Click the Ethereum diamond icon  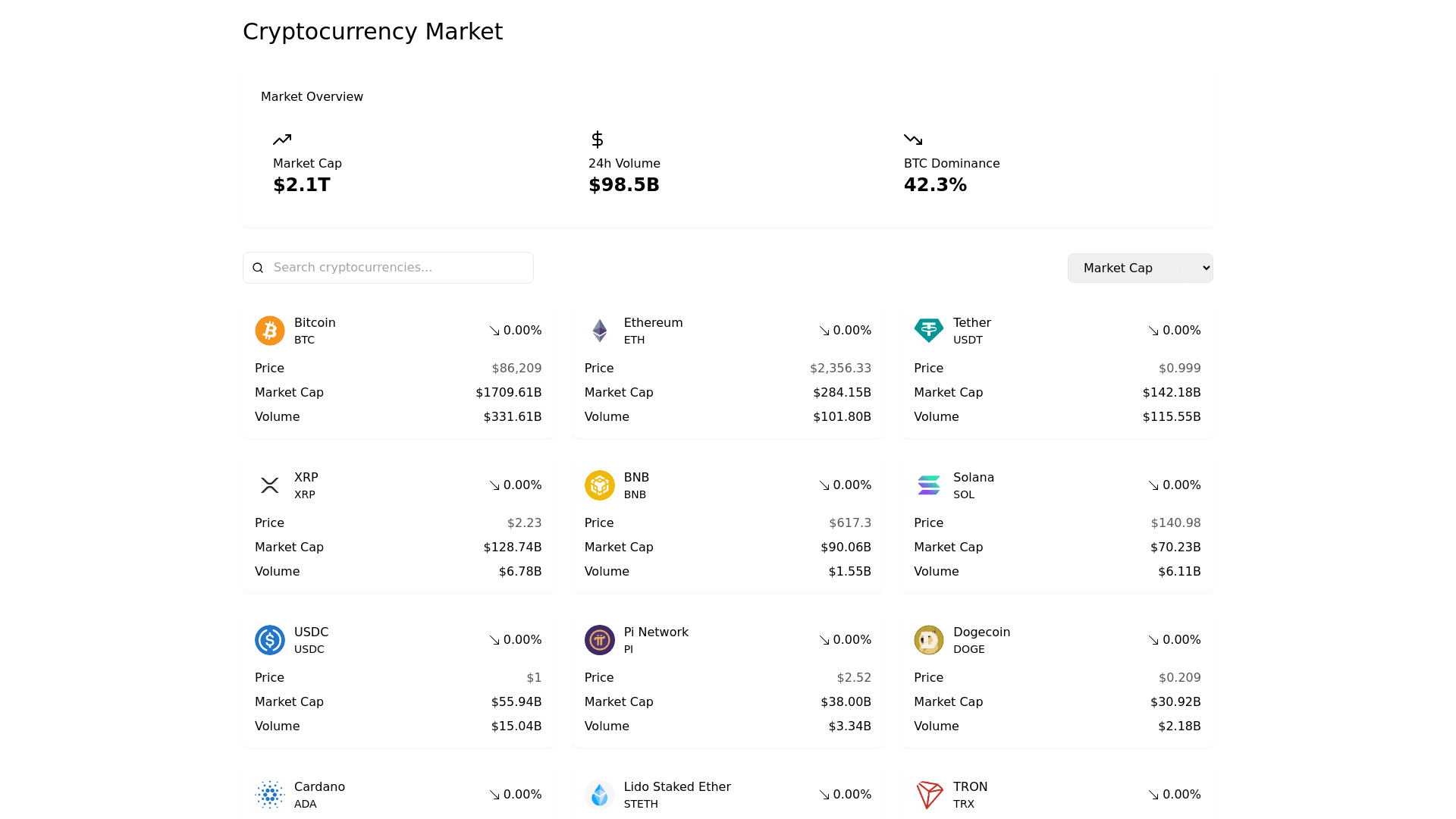pos(599,331)
